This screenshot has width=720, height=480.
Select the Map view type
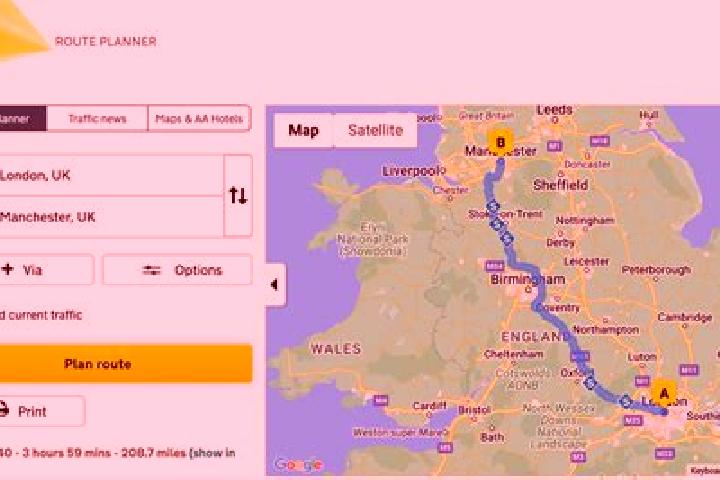point(304,130)
